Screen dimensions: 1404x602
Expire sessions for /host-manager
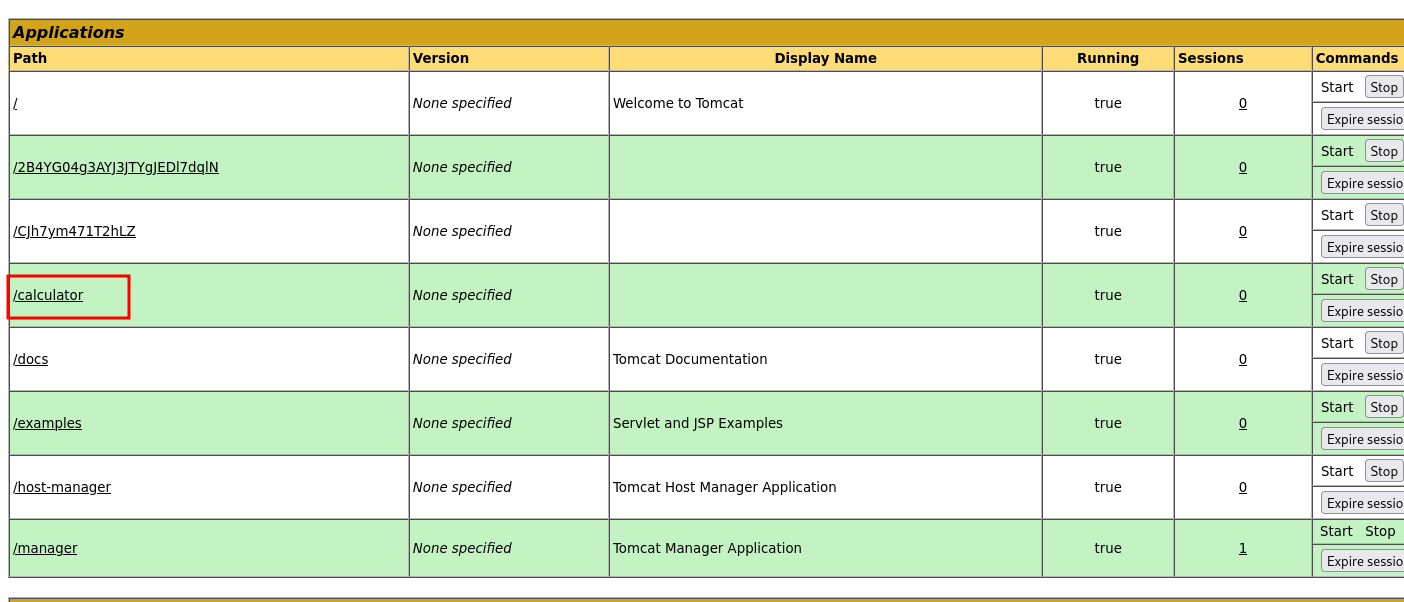[1363, 503]
